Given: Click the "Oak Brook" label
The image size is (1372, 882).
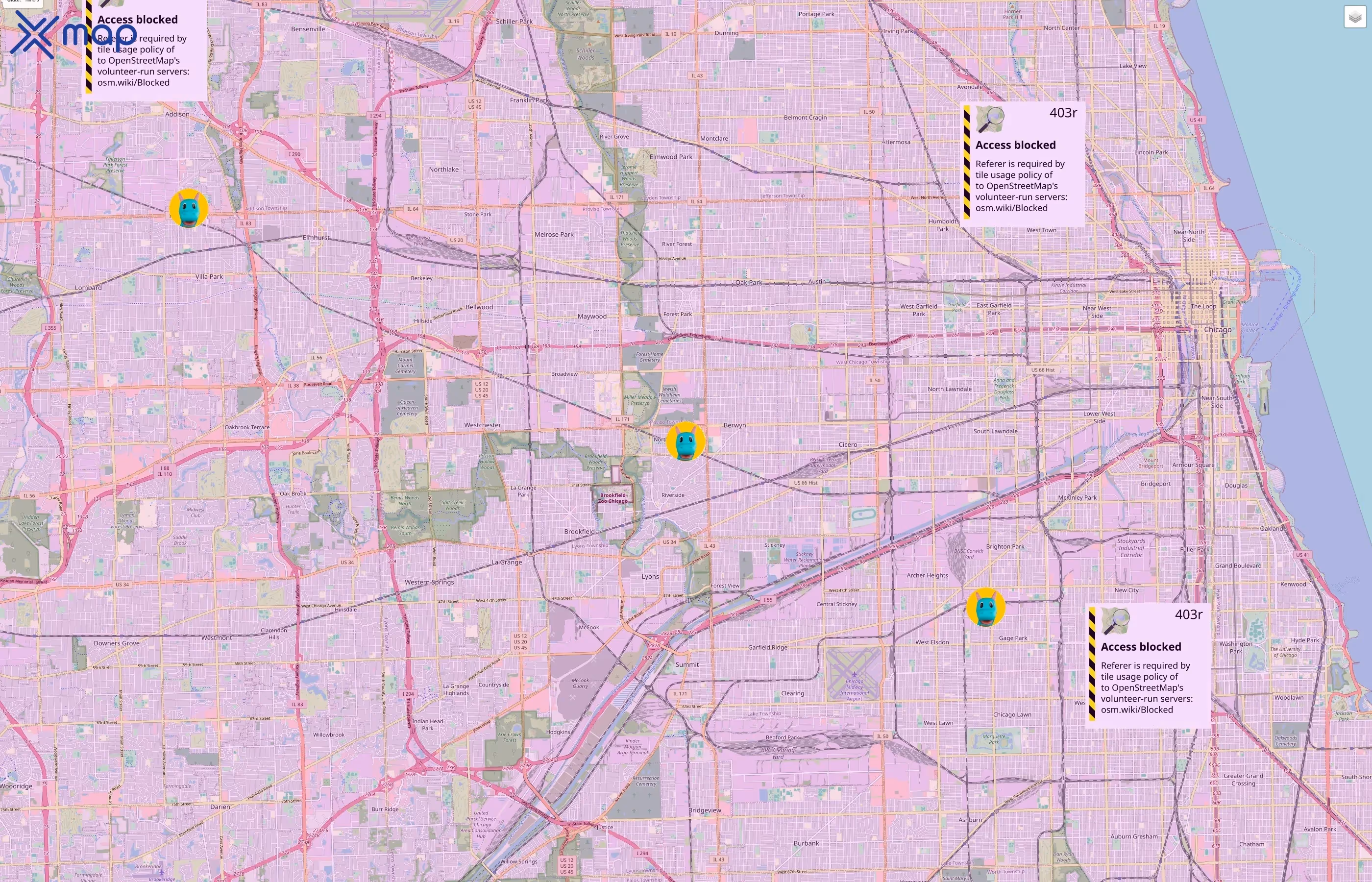Looking at the screenshot, I should tap(293, 494).
